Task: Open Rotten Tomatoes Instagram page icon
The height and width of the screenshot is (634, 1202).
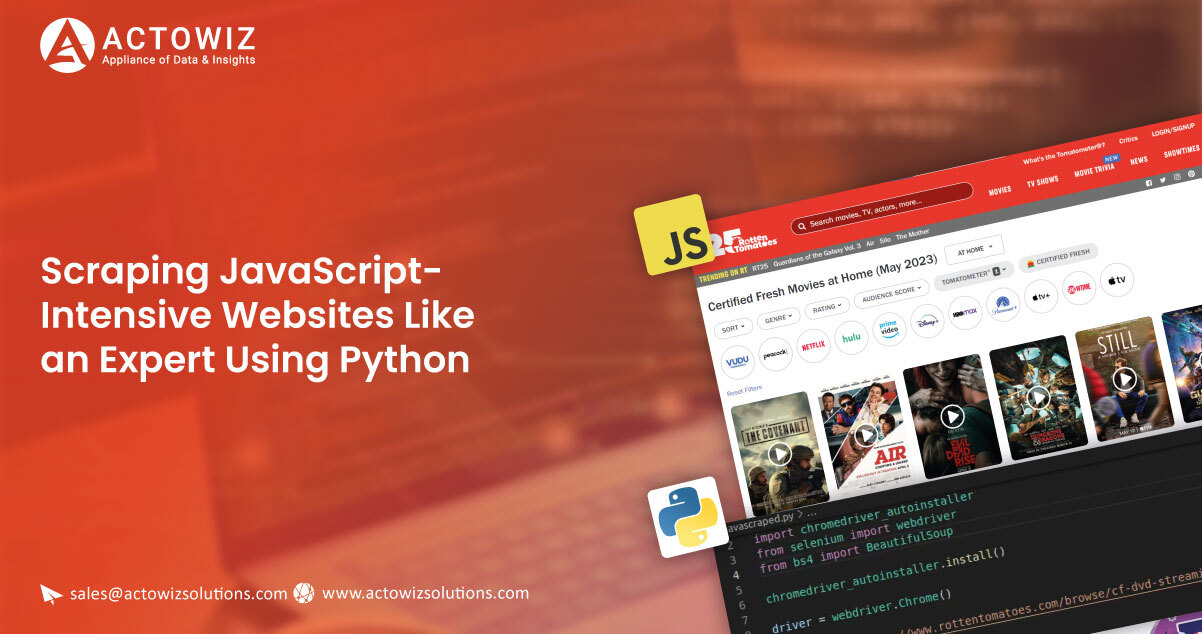Action: click(1177, 176)
